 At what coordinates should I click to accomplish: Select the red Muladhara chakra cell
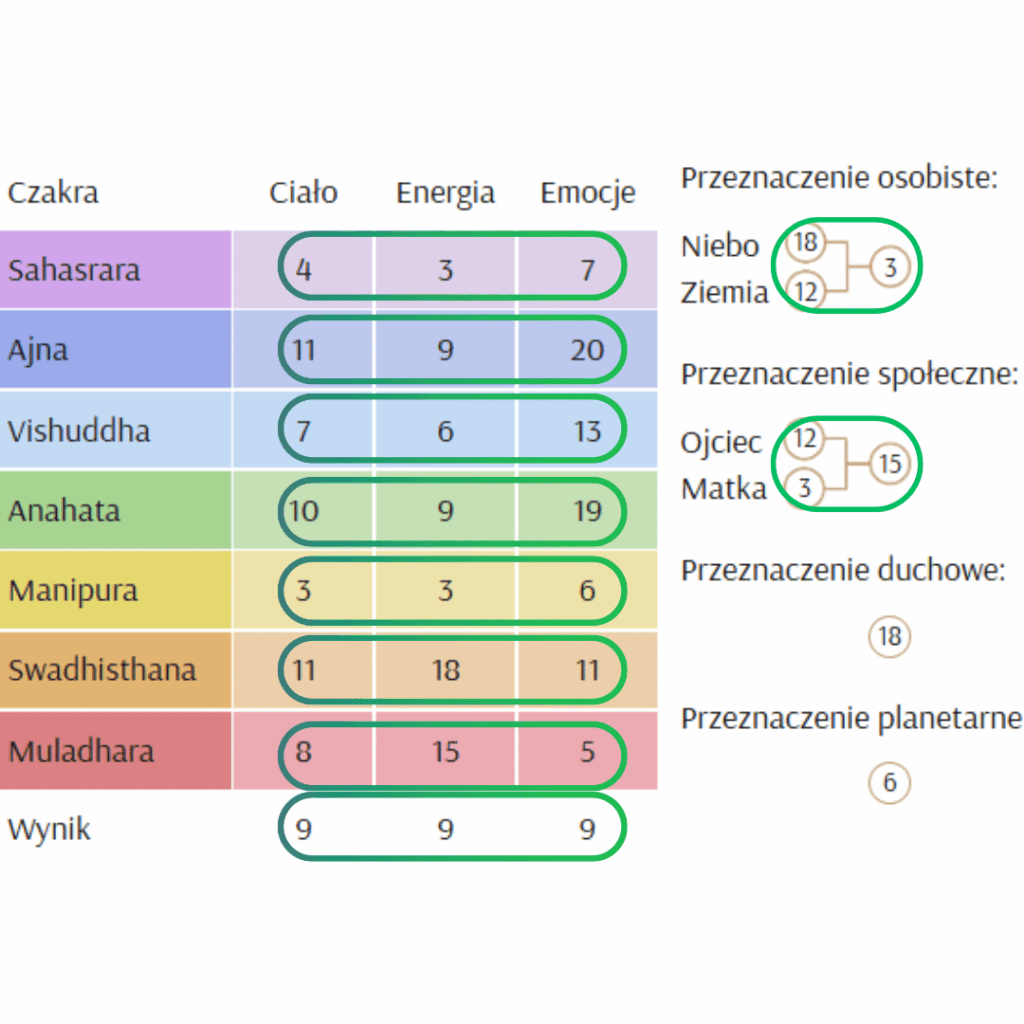pos(116,751)
